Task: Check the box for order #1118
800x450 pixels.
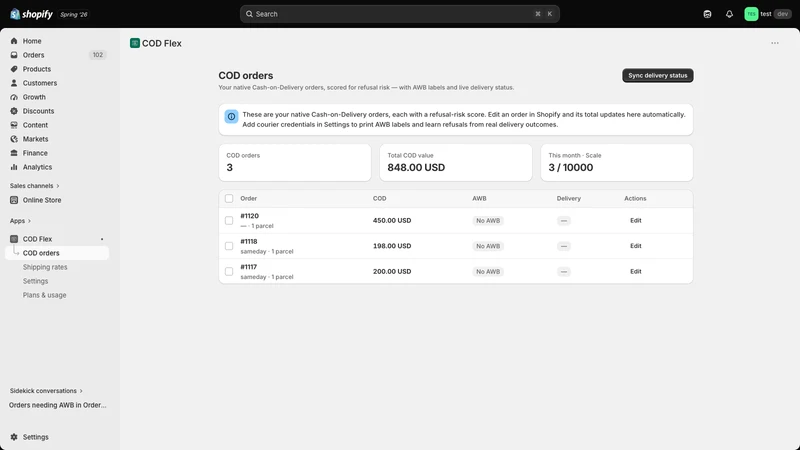Action: (x=229, y=246)
